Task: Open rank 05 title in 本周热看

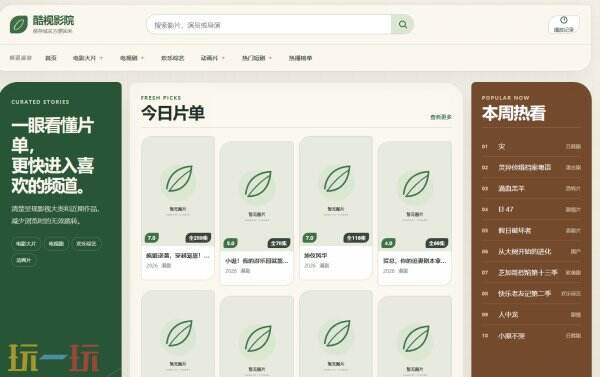Action: (x=514, y=230)
